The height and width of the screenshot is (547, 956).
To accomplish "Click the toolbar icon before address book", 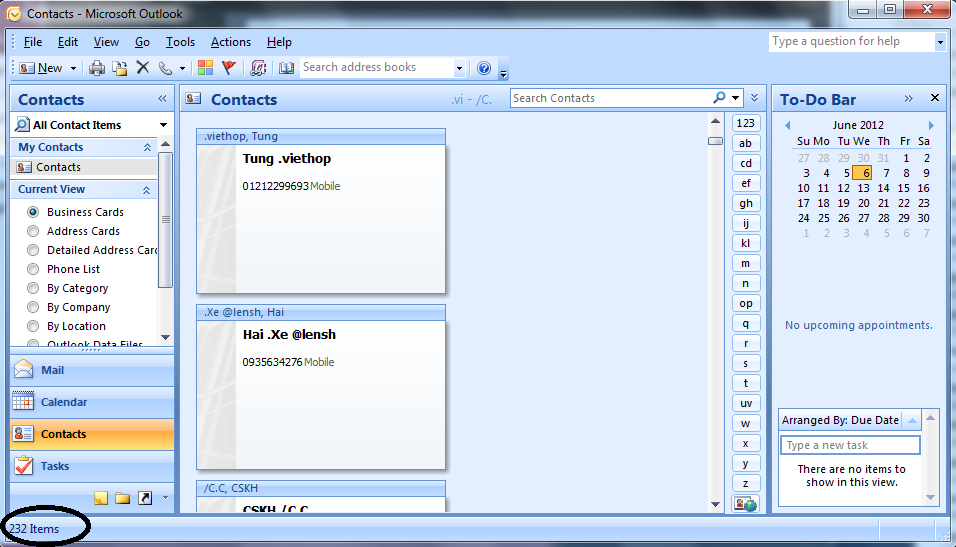I will click(258, 68).
